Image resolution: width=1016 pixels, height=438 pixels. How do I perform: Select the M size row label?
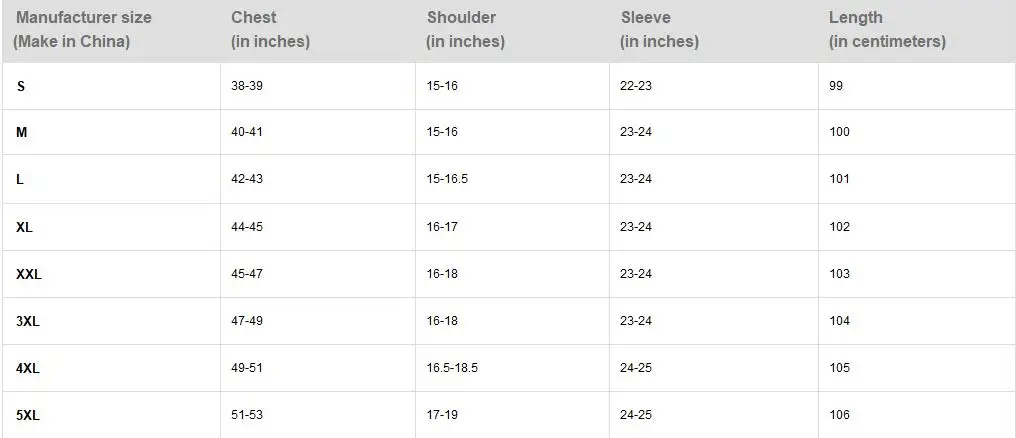pos(22,133)
